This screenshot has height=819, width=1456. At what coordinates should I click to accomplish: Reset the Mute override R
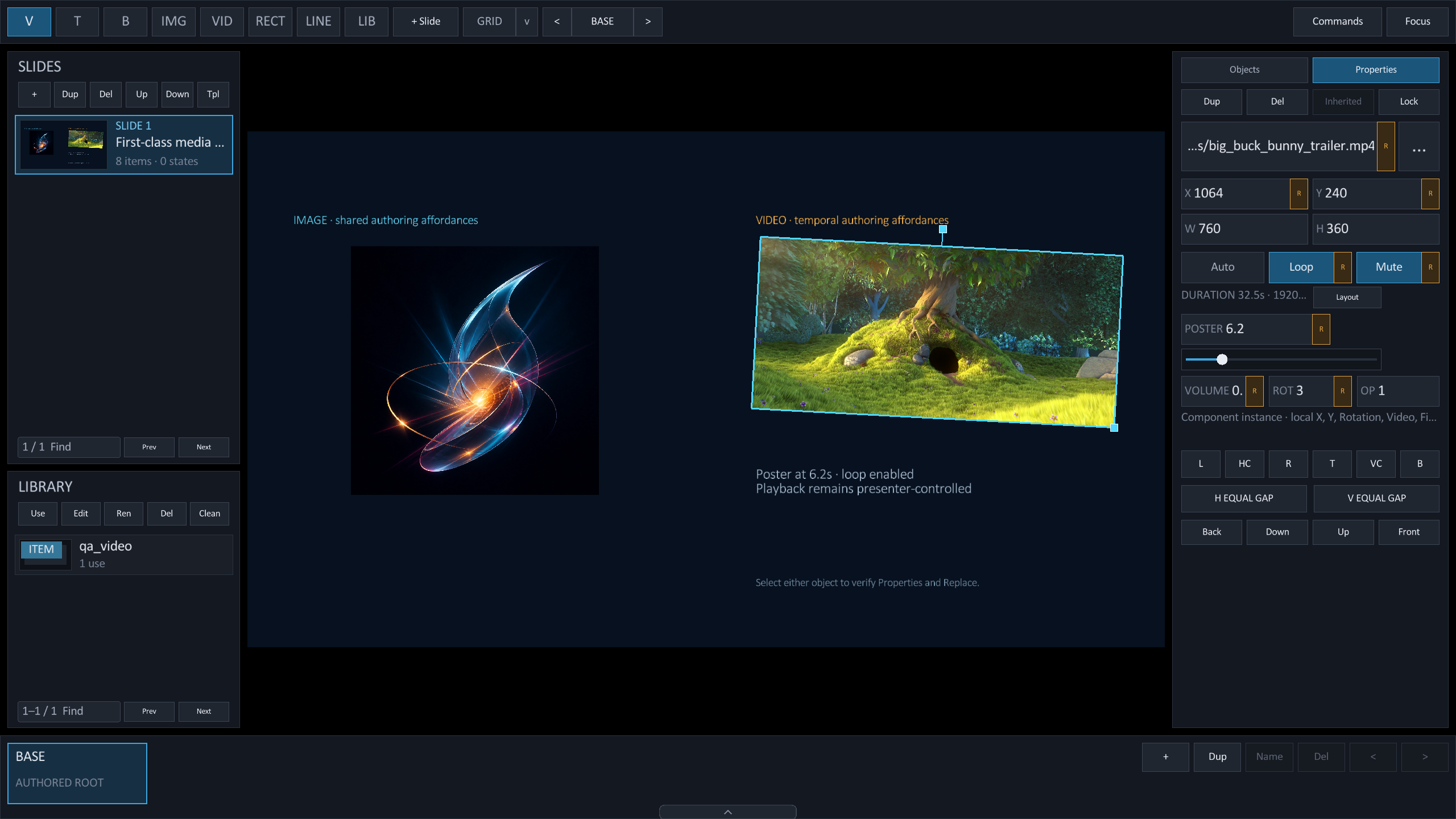tap(1430, 267)
